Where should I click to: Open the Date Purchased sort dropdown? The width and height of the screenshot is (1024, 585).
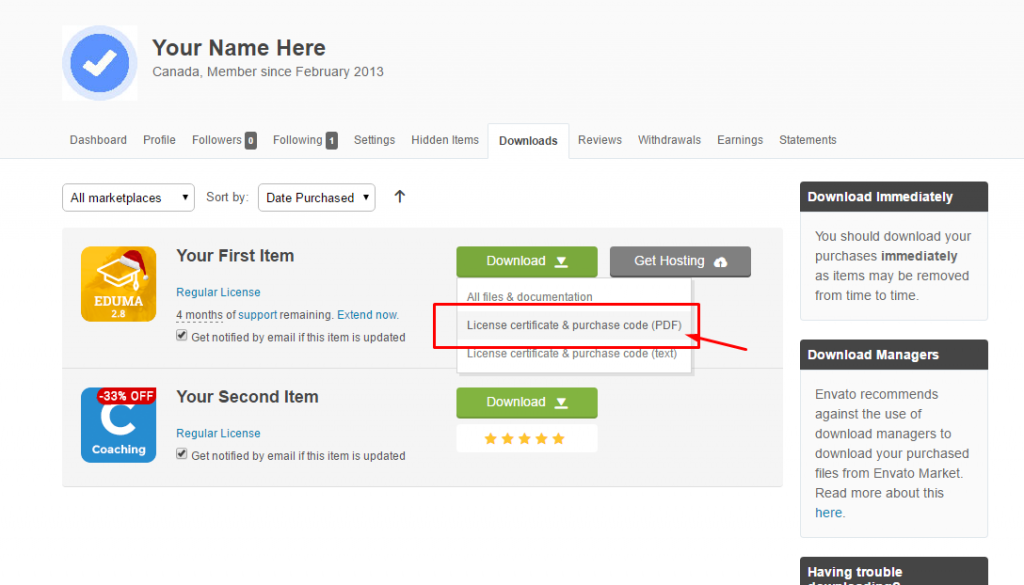click(x=316, y=197)
